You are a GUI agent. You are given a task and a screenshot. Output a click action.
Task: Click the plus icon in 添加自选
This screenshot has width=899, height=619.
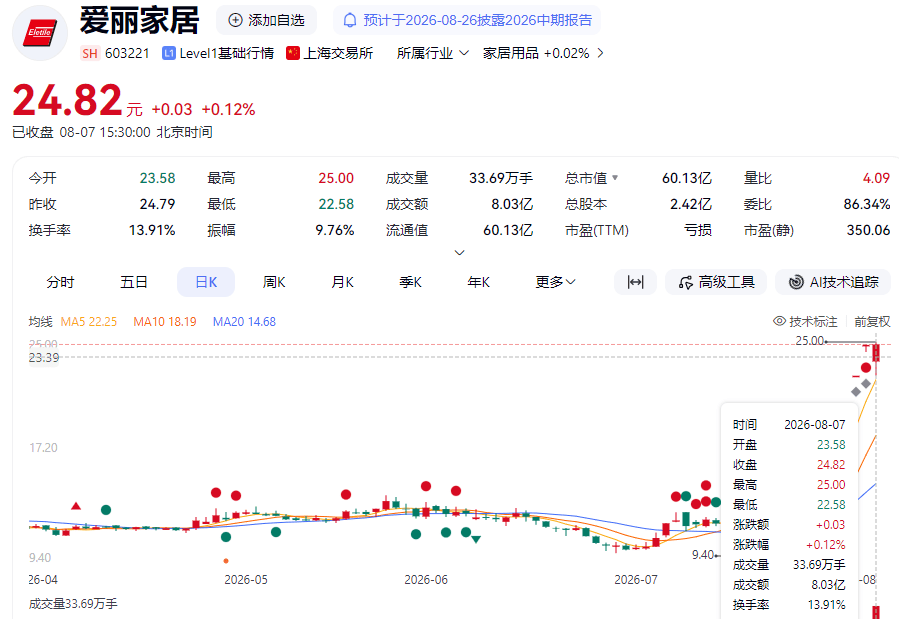coord(235,20)
